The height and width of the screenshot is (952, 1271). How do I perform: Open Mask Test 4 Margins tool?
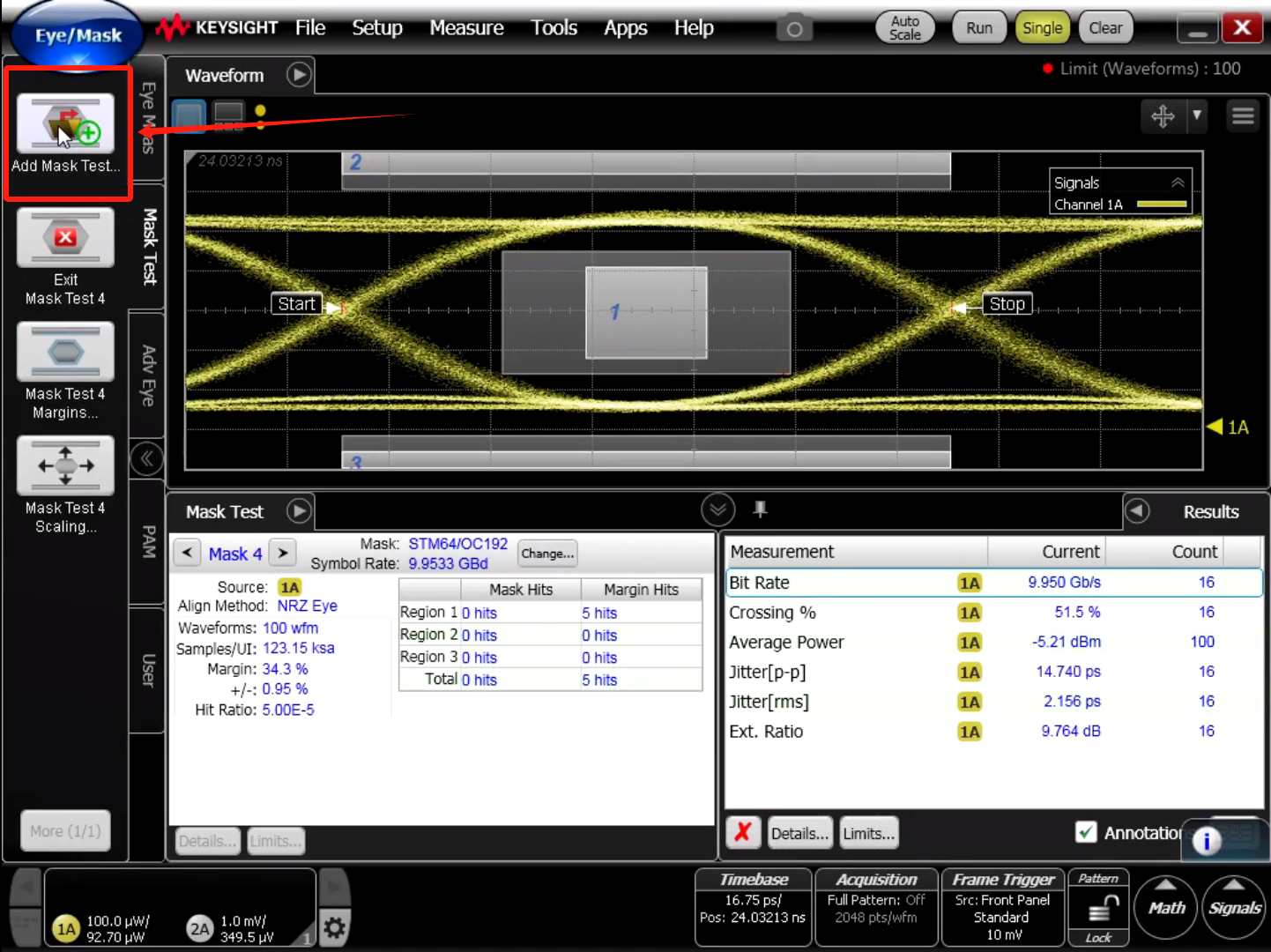point(66,352)
